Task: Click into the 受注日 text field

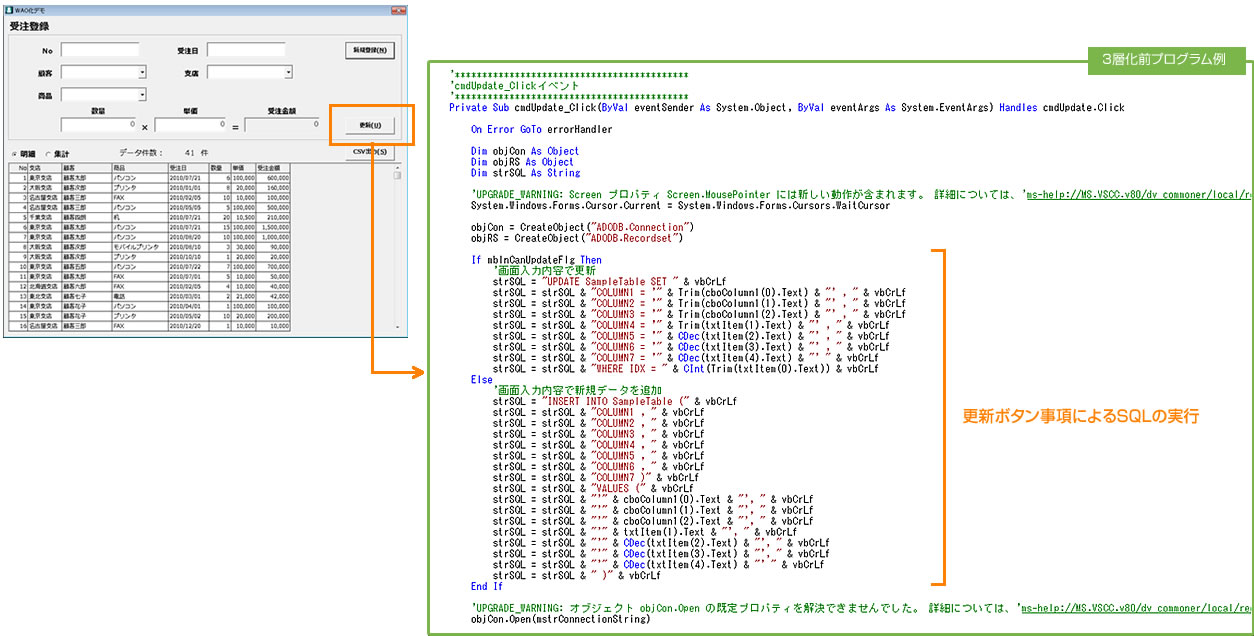Action: [246, 49]
